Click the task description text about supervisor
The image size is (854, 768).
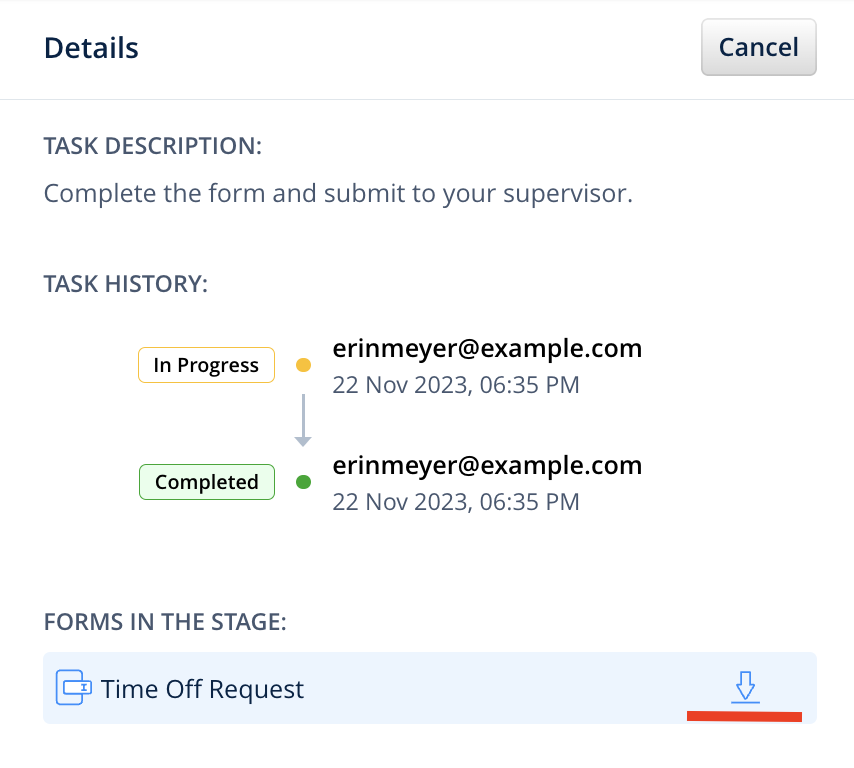338,192
